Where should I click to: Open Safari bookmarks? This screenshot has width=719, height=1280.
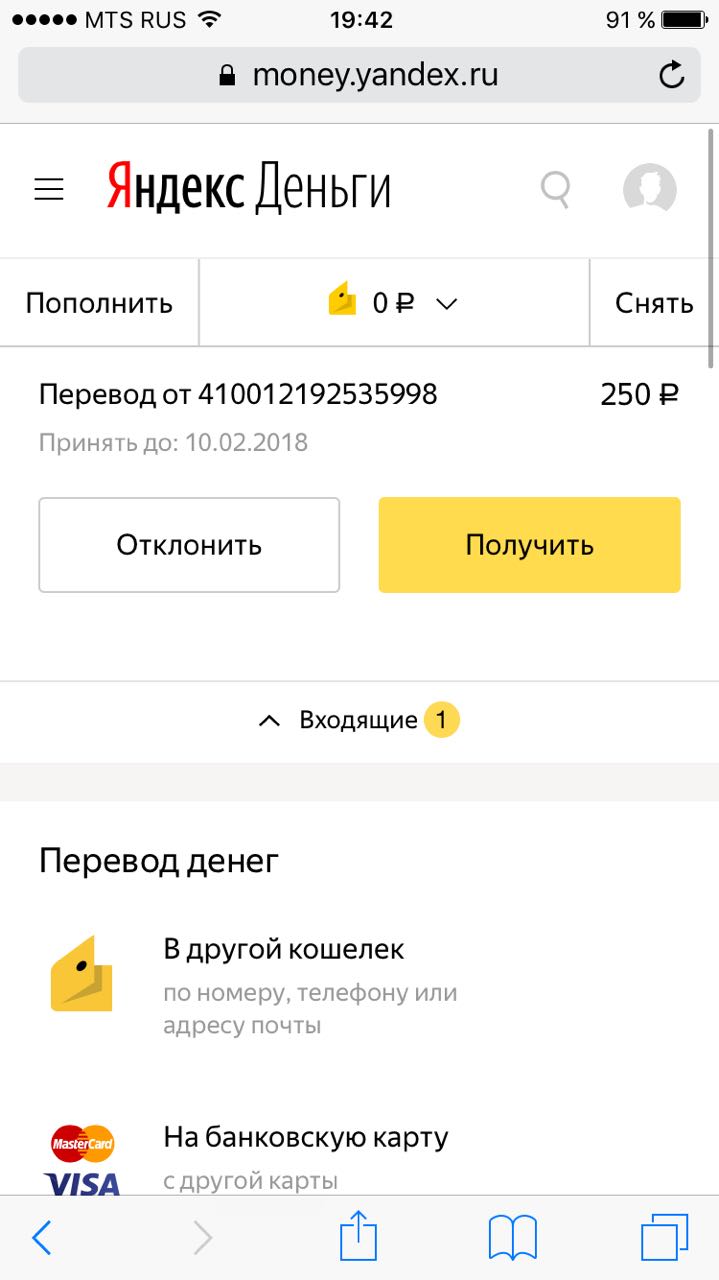512,1237
